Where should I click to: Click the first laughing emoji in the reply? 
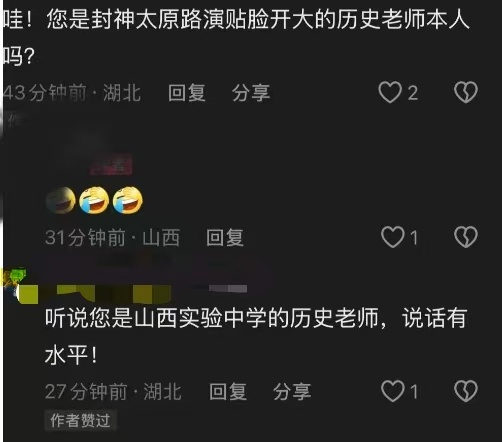click(x=61, y=200)
